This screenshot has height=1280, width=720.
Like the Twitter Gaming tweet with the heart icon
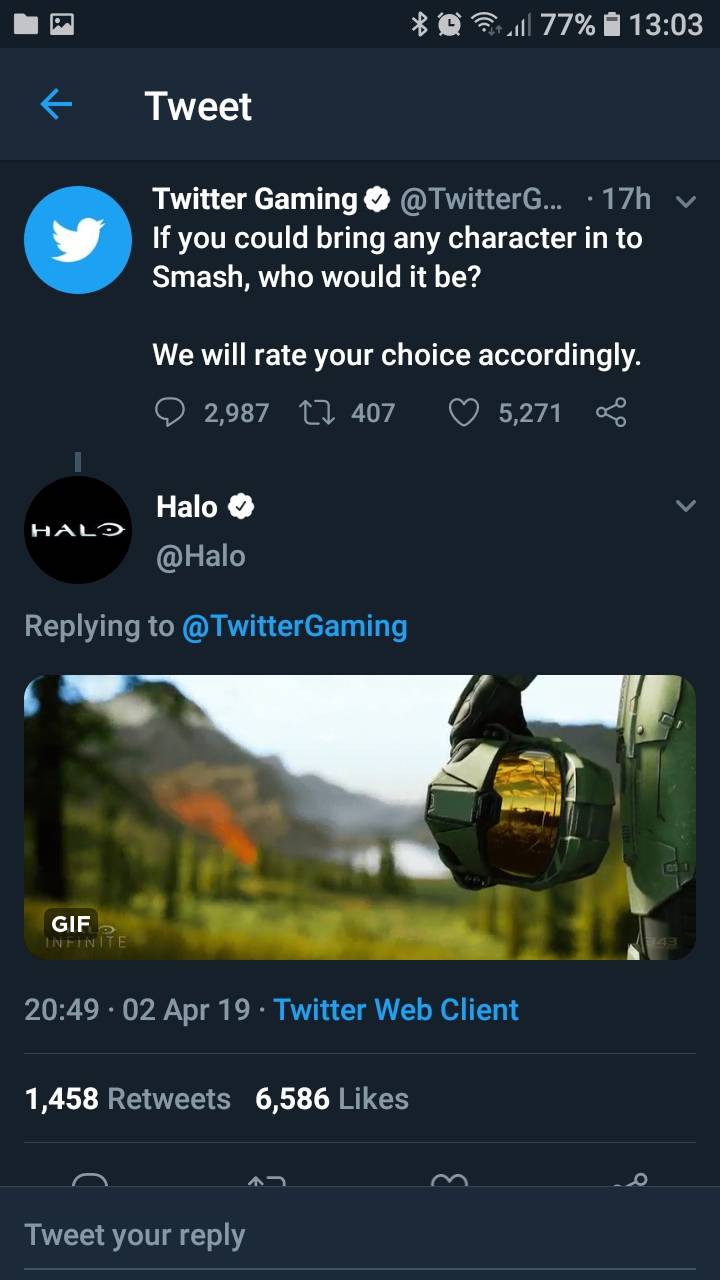[463, 412]
